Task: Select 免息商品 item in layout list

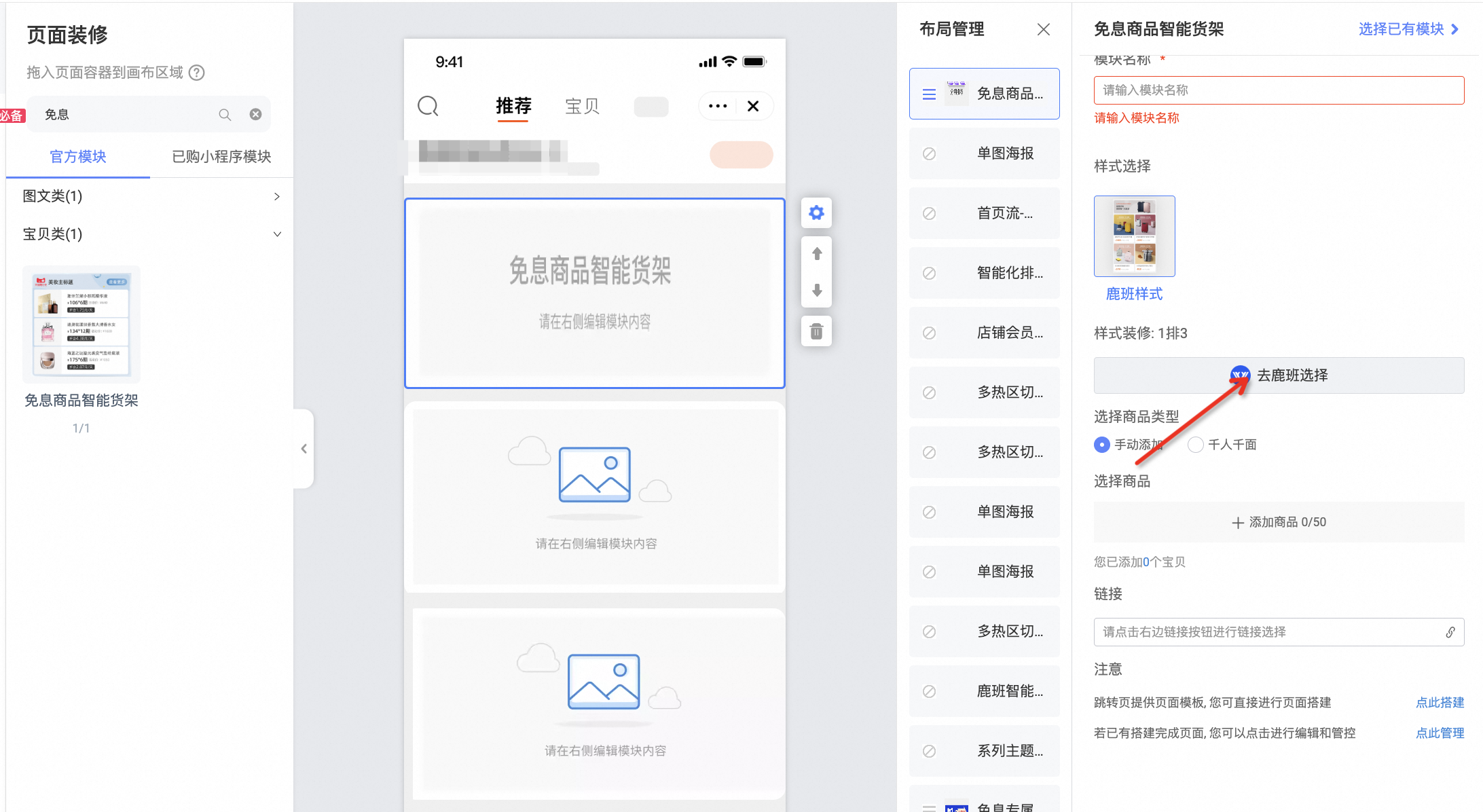Action: 984,94
